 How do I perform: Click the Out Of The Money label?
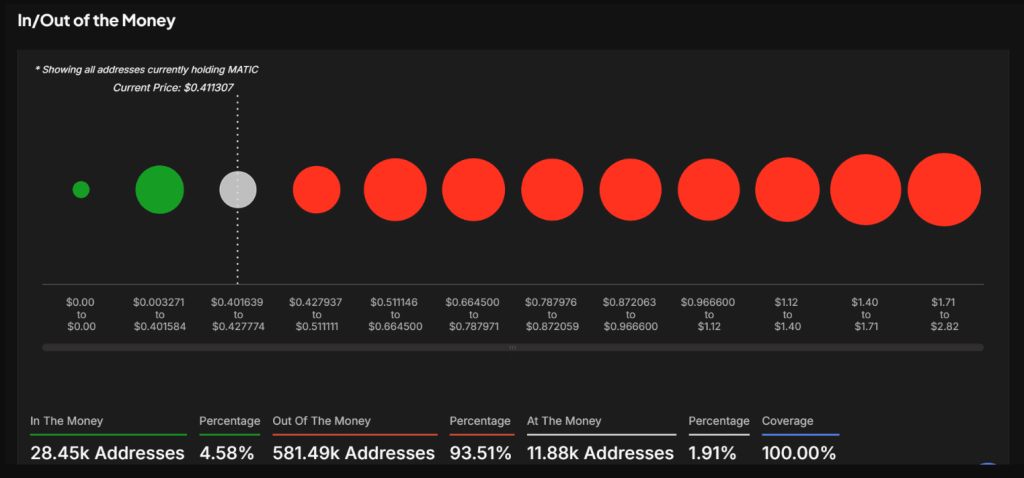pos(322,421)
